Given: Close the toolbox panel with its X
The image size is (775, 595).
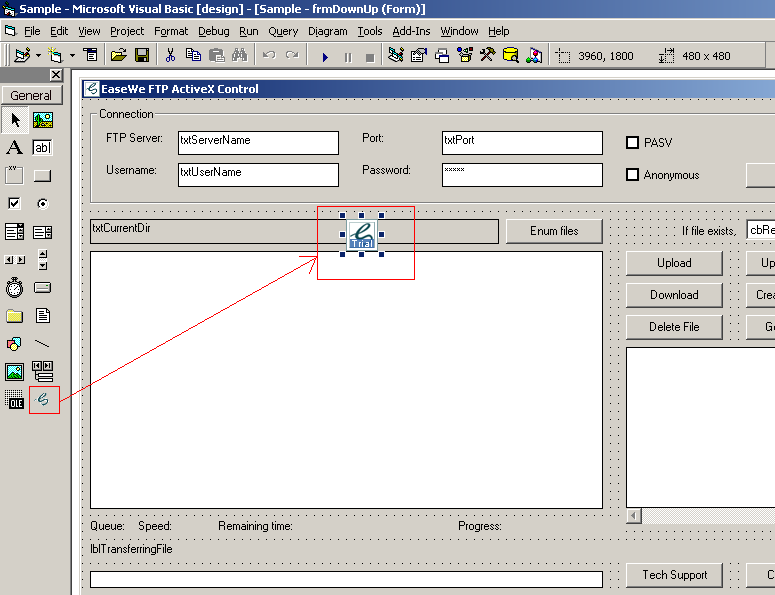Looking at the screenshot, I should point(56,75).
